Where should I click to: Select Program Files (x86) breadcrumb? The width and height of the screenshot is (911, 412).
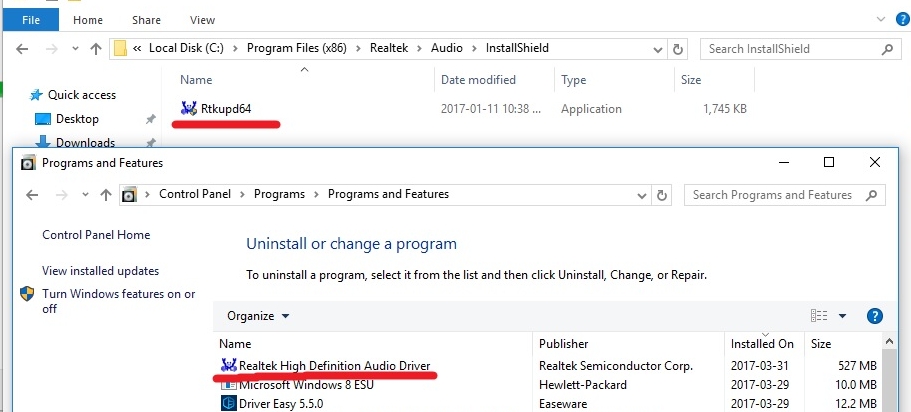pyautogui.click(x=296, y=48)
